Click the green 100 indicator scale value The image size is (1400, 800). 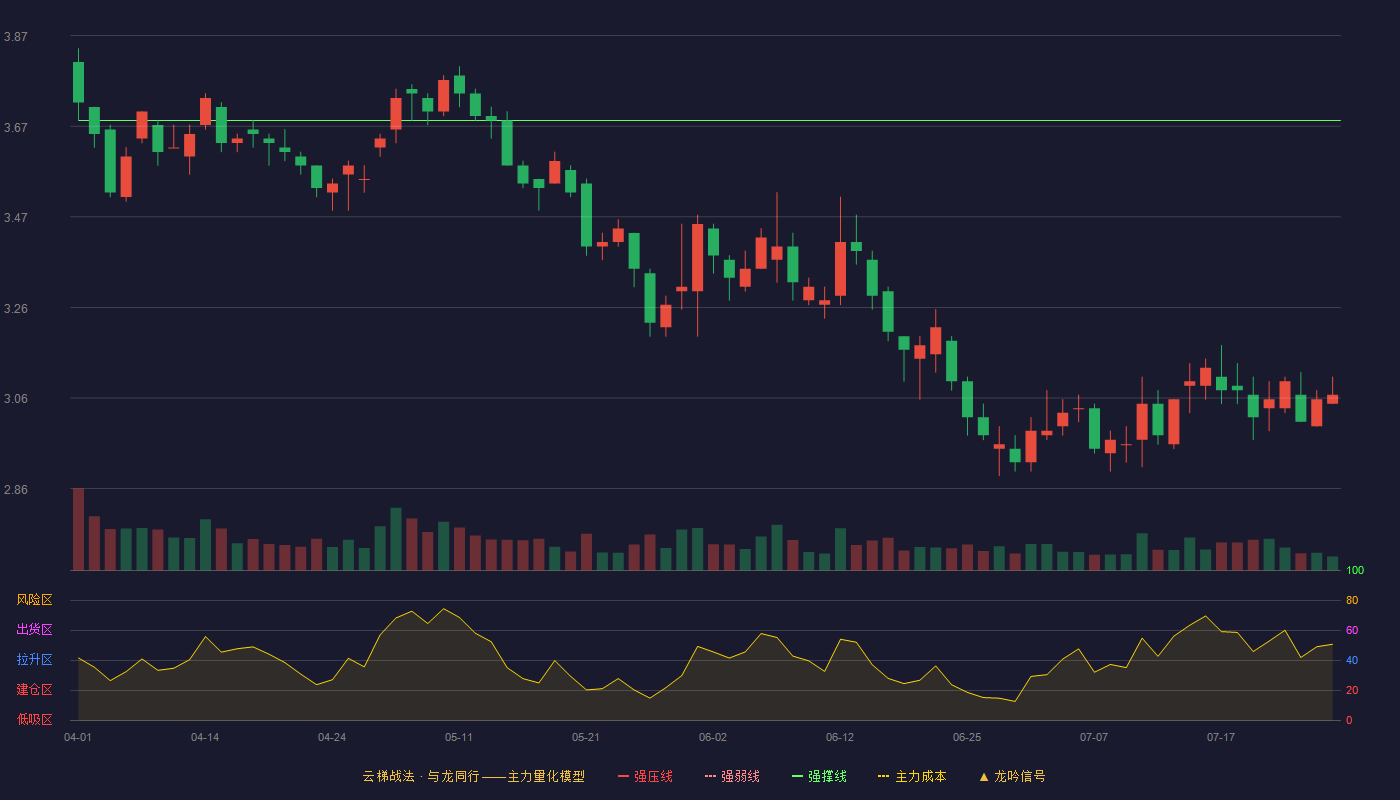point(1355,570)
